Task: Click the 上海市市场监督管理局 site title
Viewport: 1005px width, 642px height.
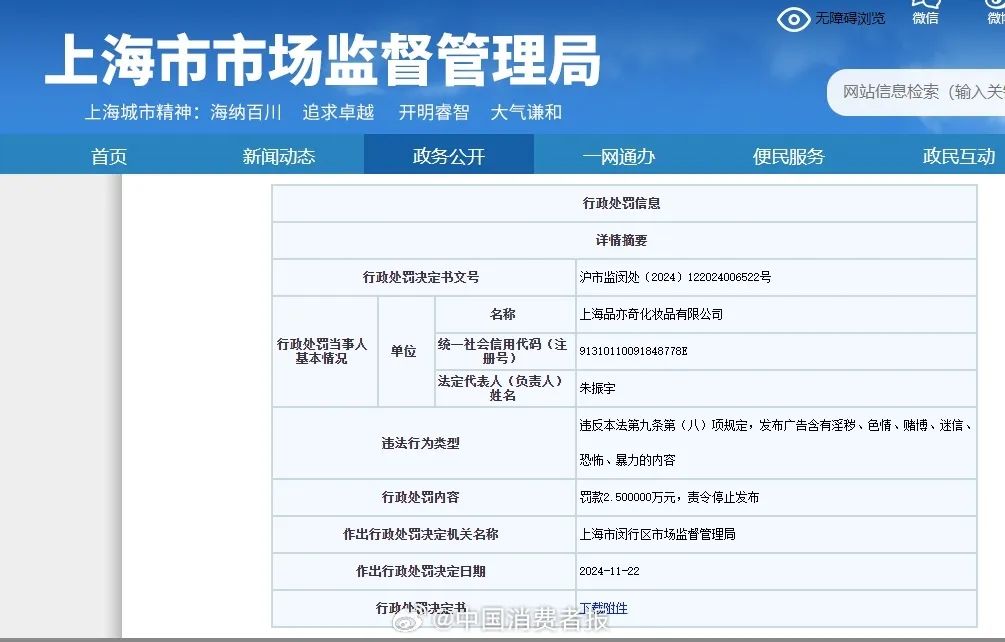Action: point(322,60)
